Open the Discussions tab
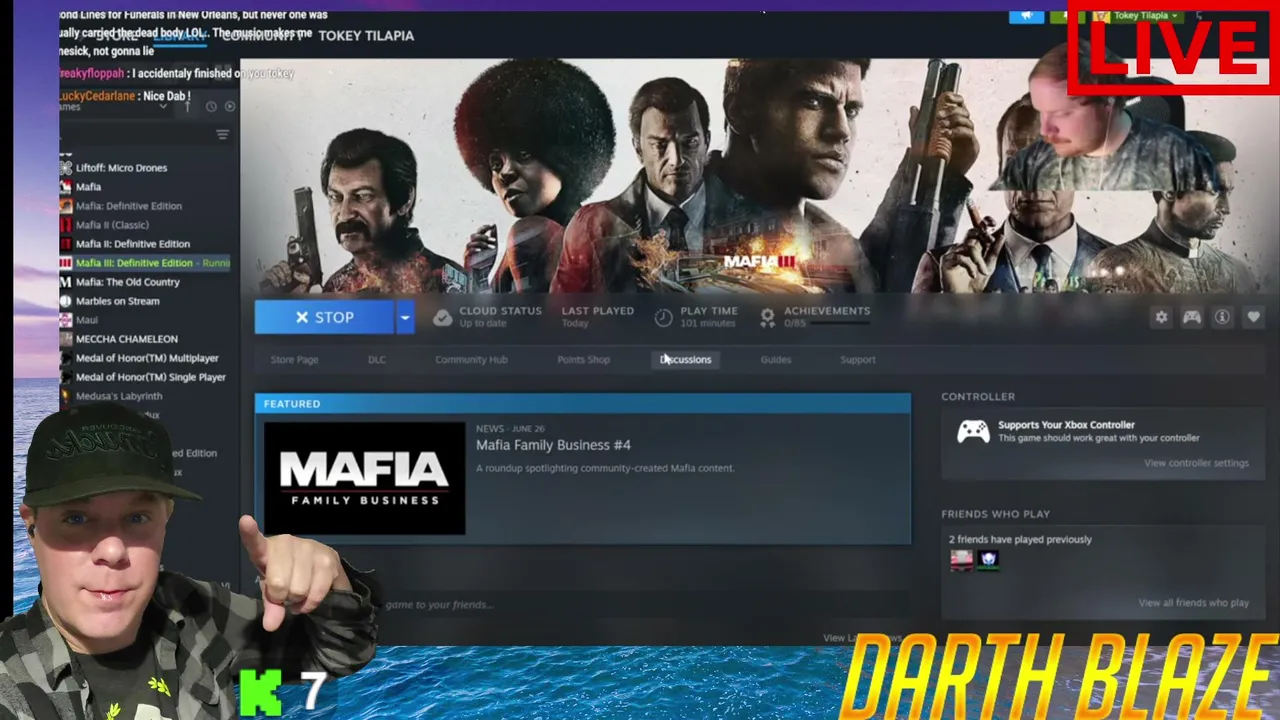The width and height of the screenshot is (1280, 720). [x=686, y=360]
